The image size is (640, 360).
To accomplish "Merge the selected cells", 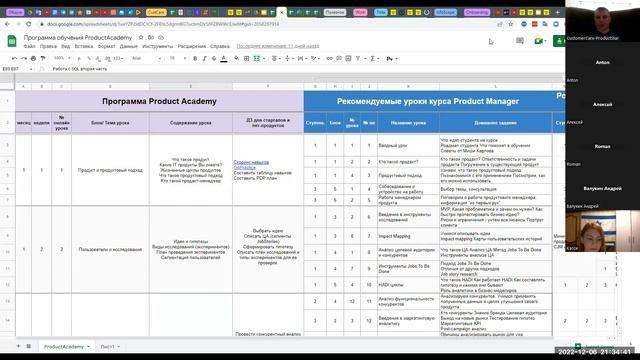I will tap(256, 58).
